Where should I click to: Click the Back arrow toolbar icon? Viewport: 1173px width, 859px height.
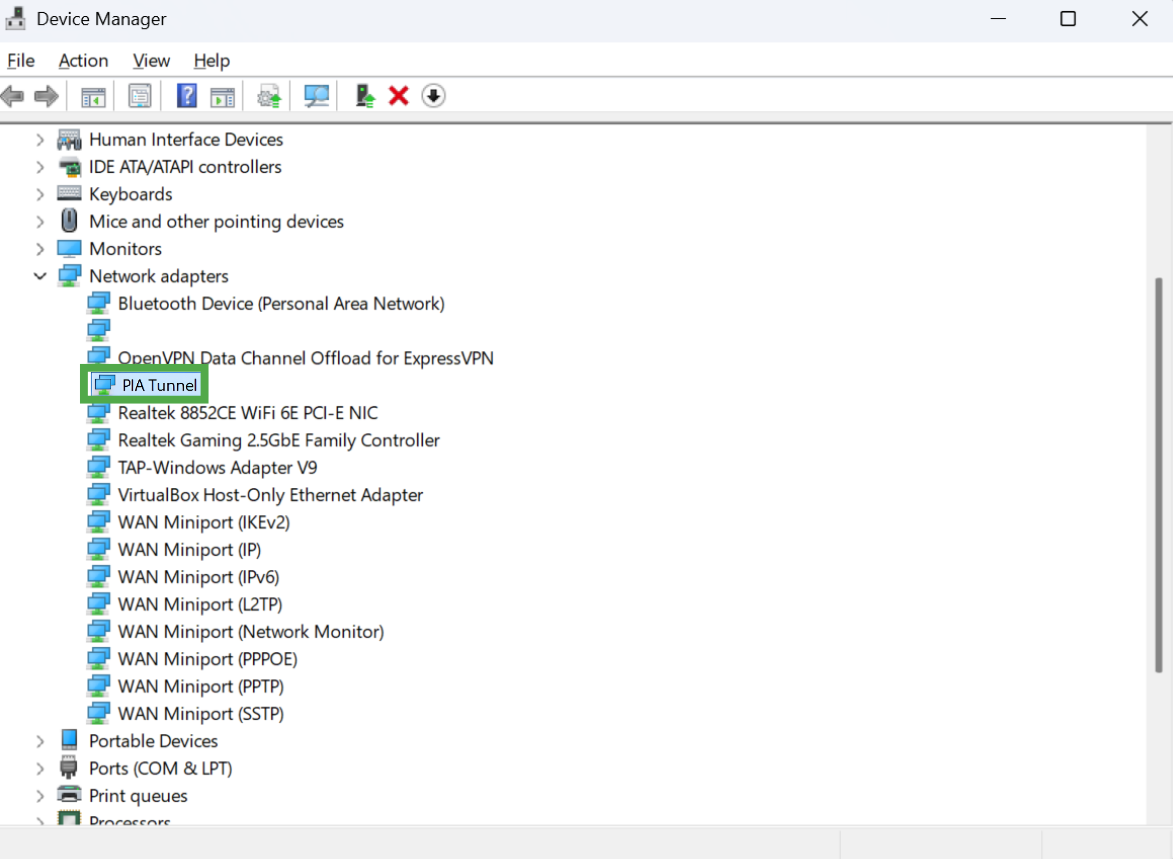pyautogui.click(x=13, y=96)
